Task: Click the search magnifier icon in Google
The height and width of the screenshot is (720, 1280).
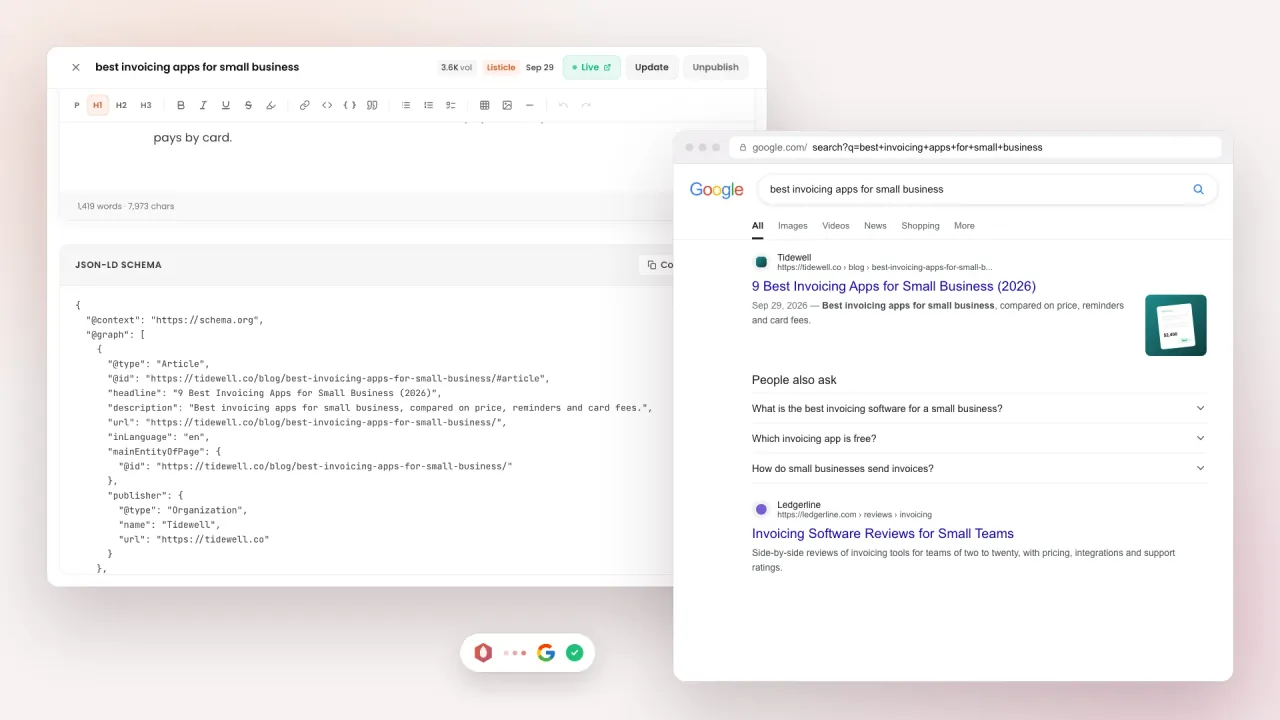Action: tap(1198, 189)
